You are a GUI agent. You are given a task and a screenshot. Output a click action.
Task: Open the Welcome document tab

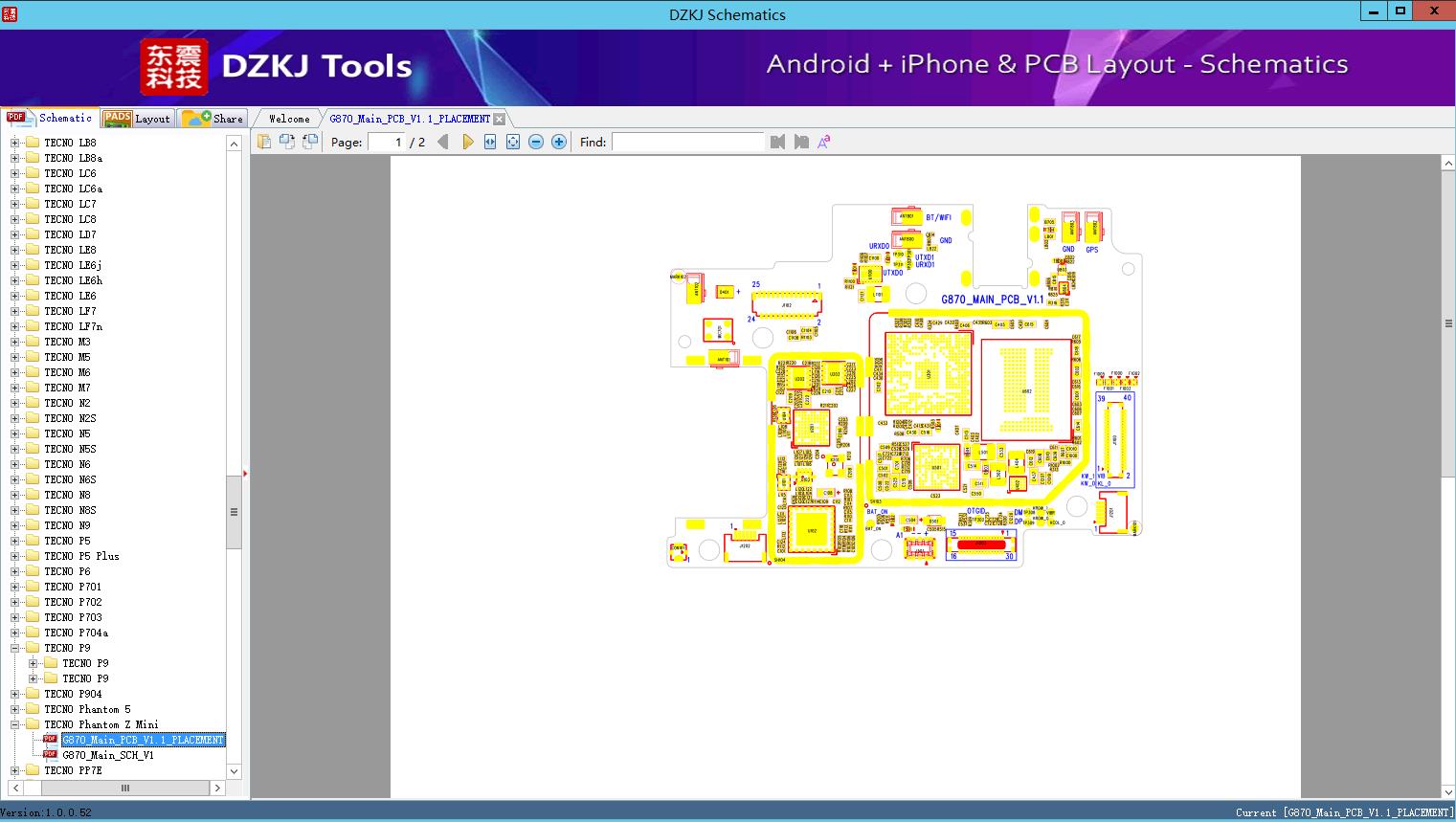coord(289,119)
